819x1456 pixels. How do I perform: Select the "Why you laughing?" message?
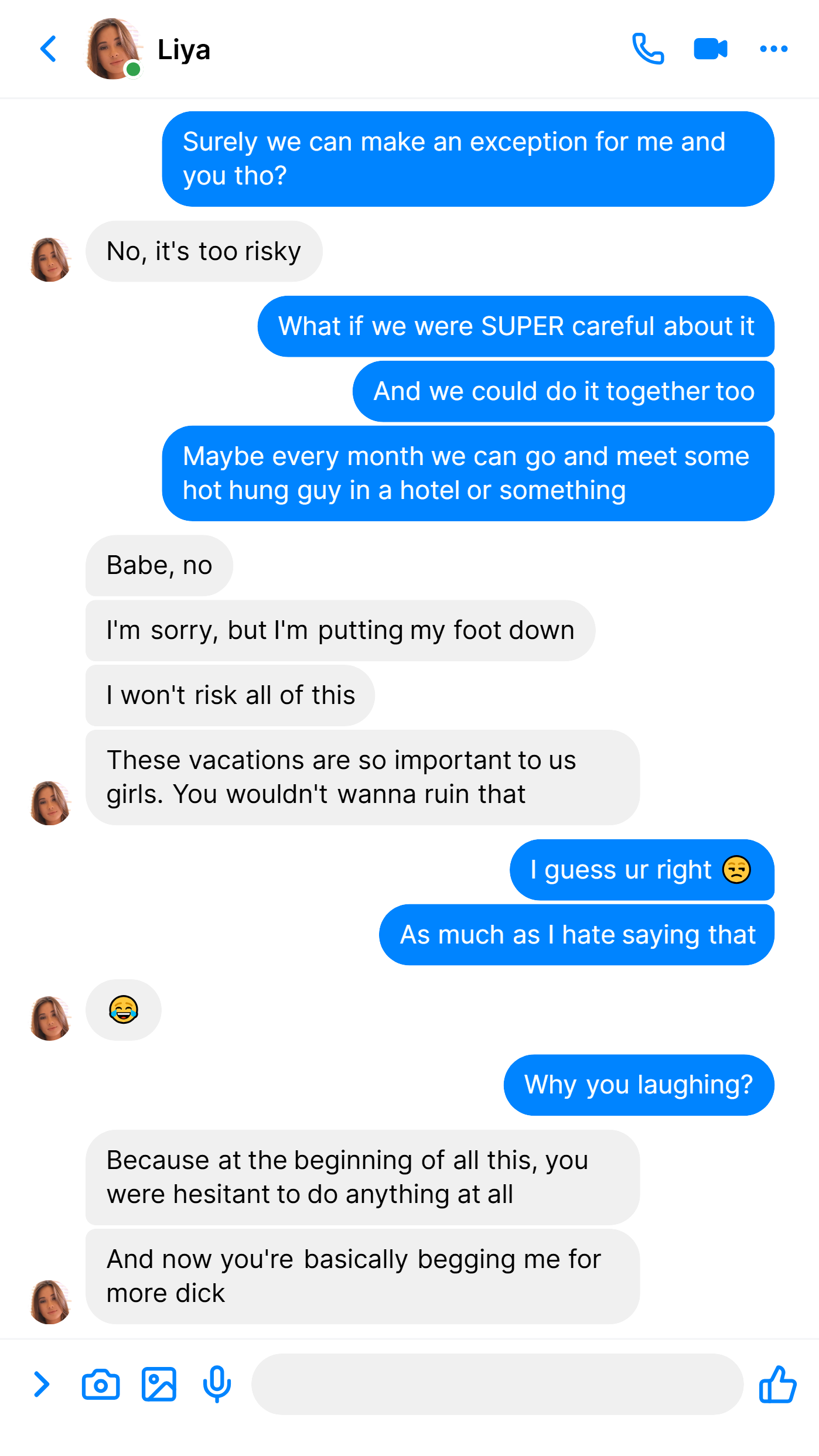click(639, 1085)
